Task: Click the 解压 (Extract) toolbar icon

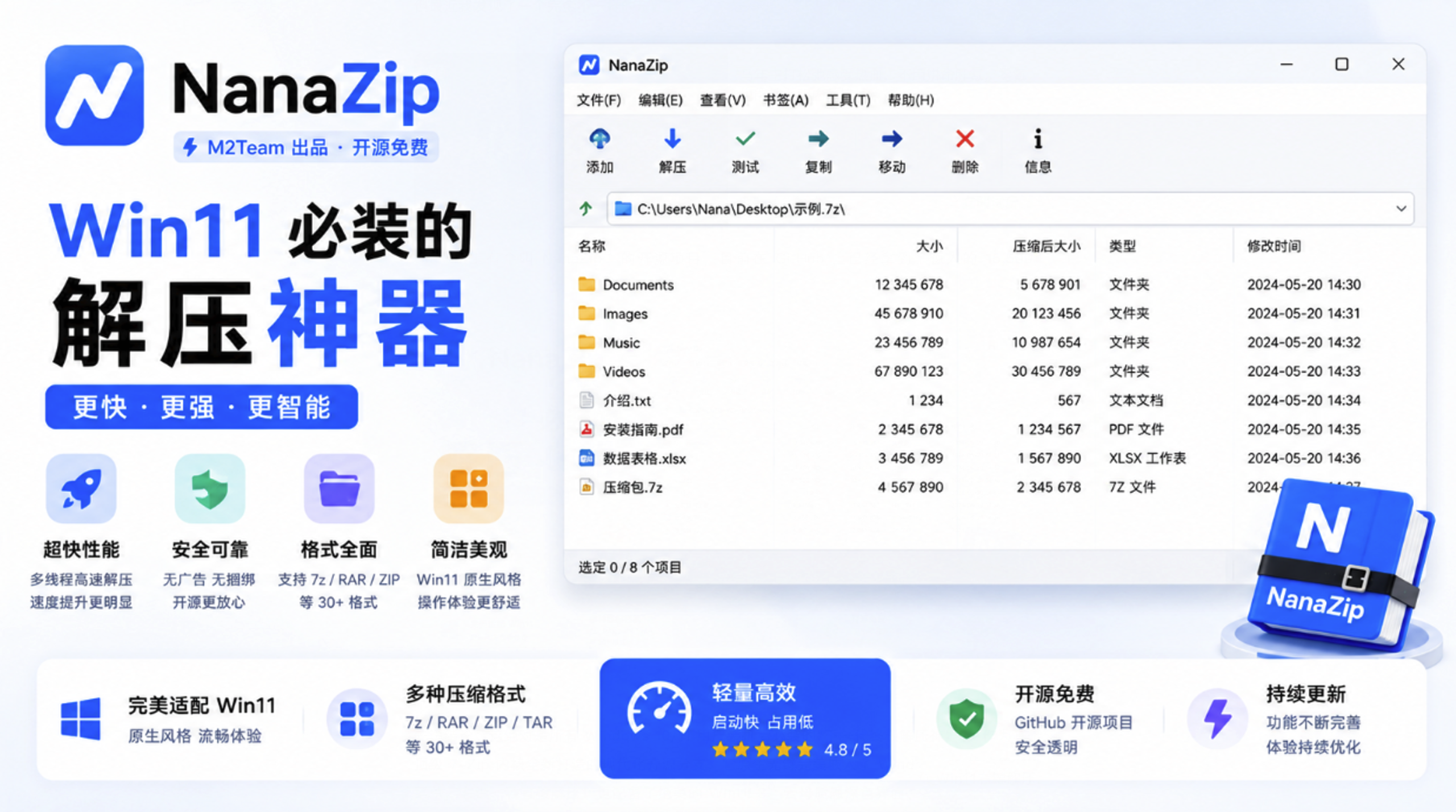Action: pos(672,138)
